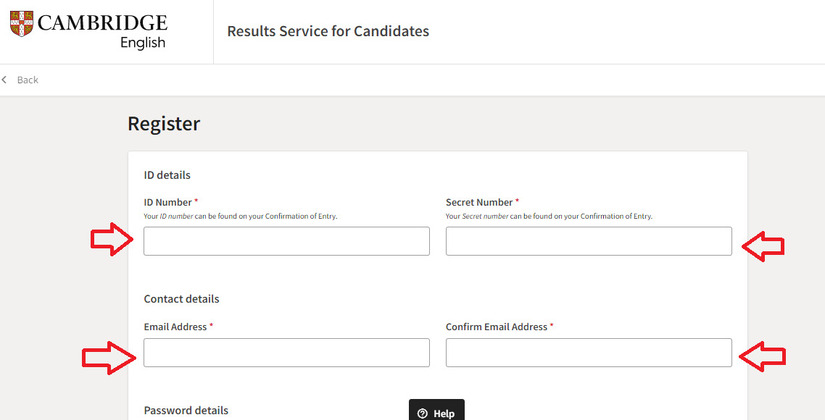Click the Cambridge English wordmark text
Screen dimensions: 825x420
tap(102, 31)
